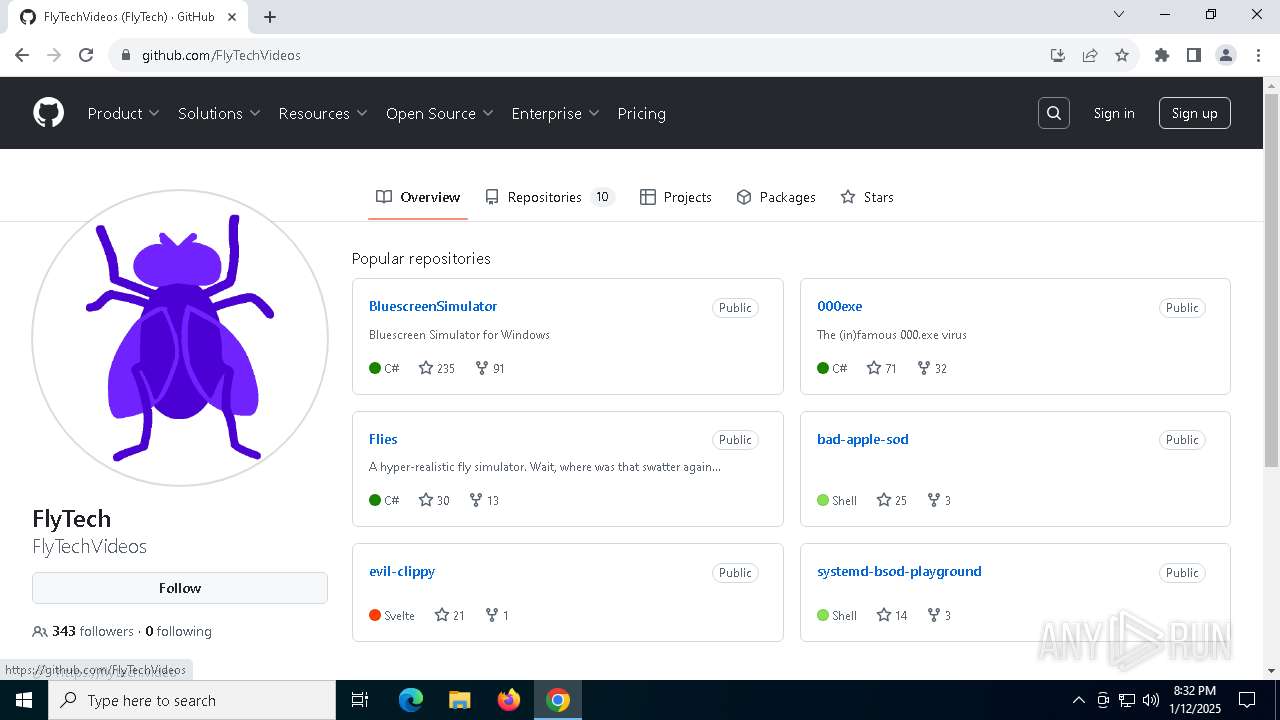
Task: Open the bad-apple-sod repository
Action: click(x=863, y=439)
